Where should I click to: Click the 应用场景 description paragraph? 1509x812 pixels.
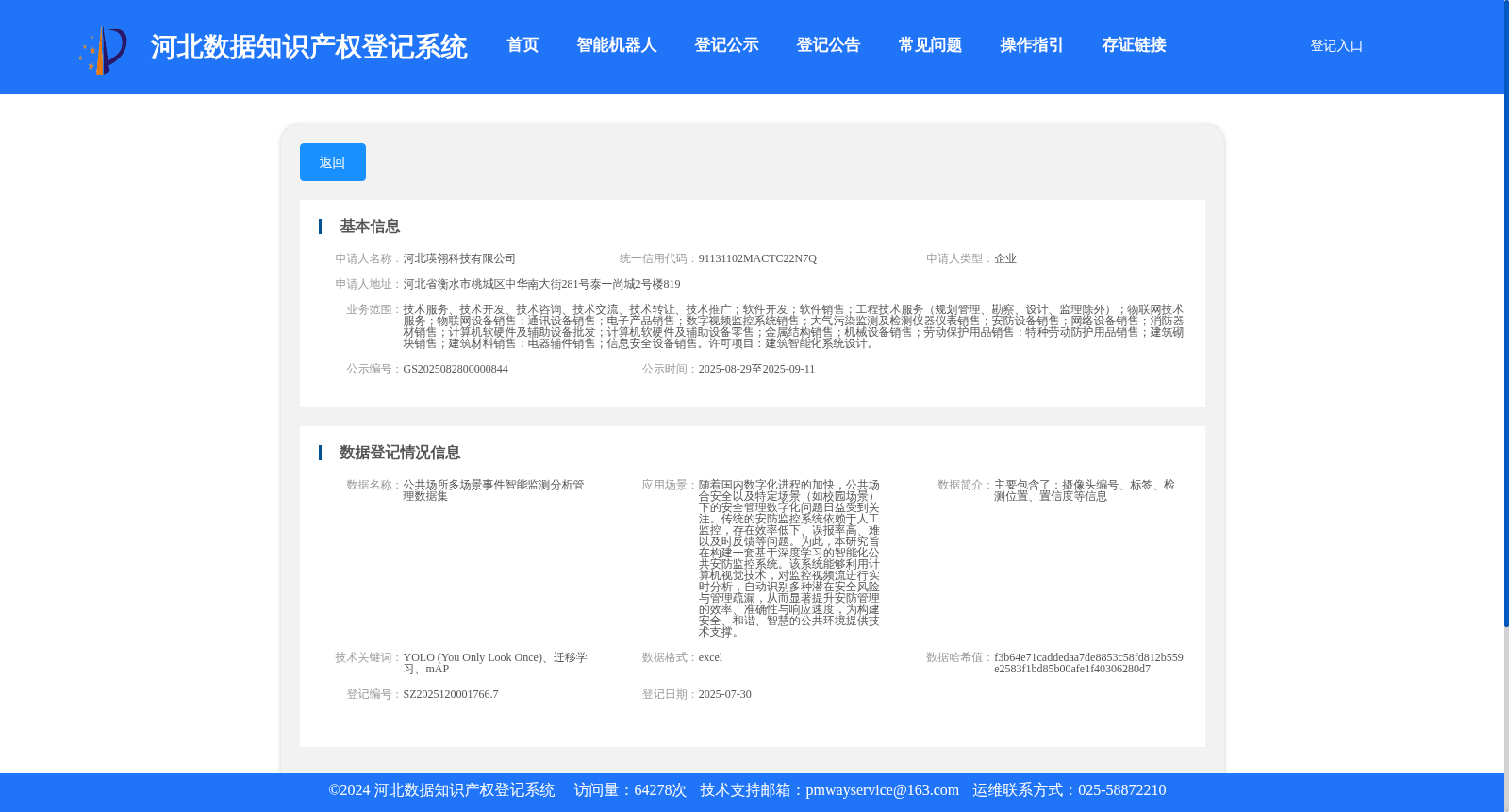click(x=789, y=558)
